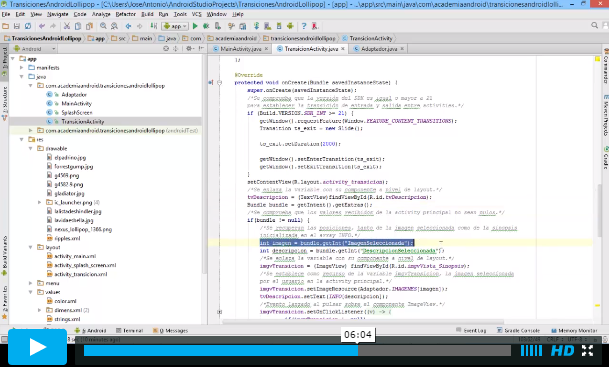Screen dimensions: 609x367
Task: Click the Attach debugger to process icon
Action: [218, 26]
